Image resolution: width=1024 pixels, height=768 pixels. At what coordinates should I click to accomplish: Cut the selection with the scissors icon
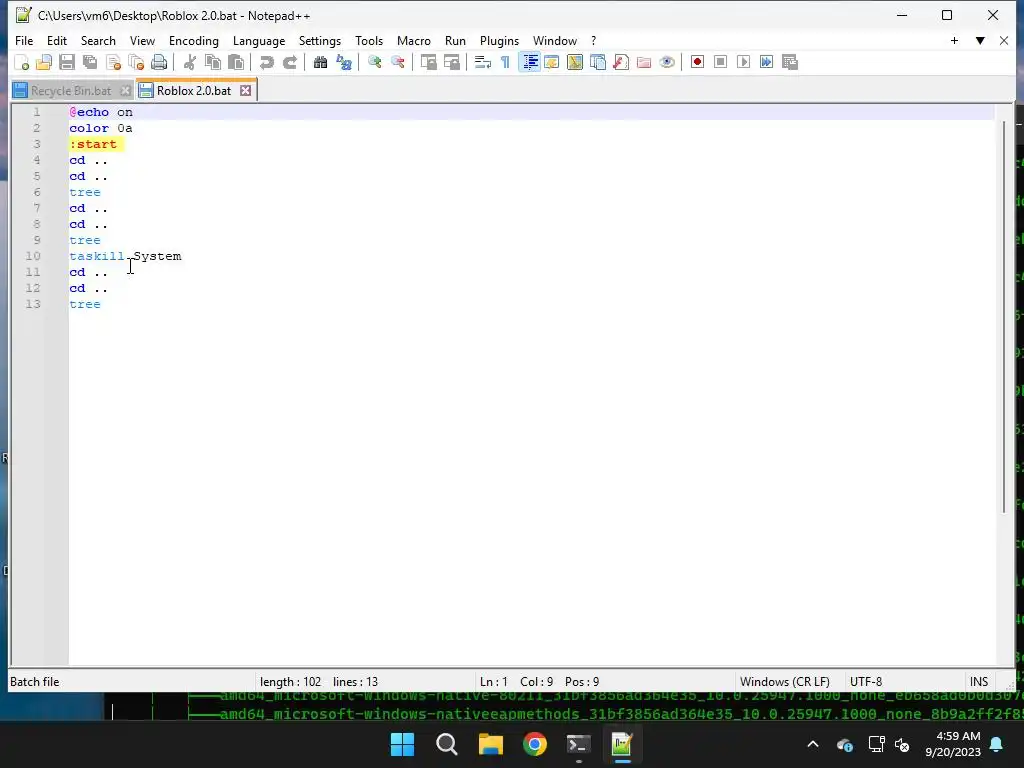pyautogui.click(x=190, y=62)
